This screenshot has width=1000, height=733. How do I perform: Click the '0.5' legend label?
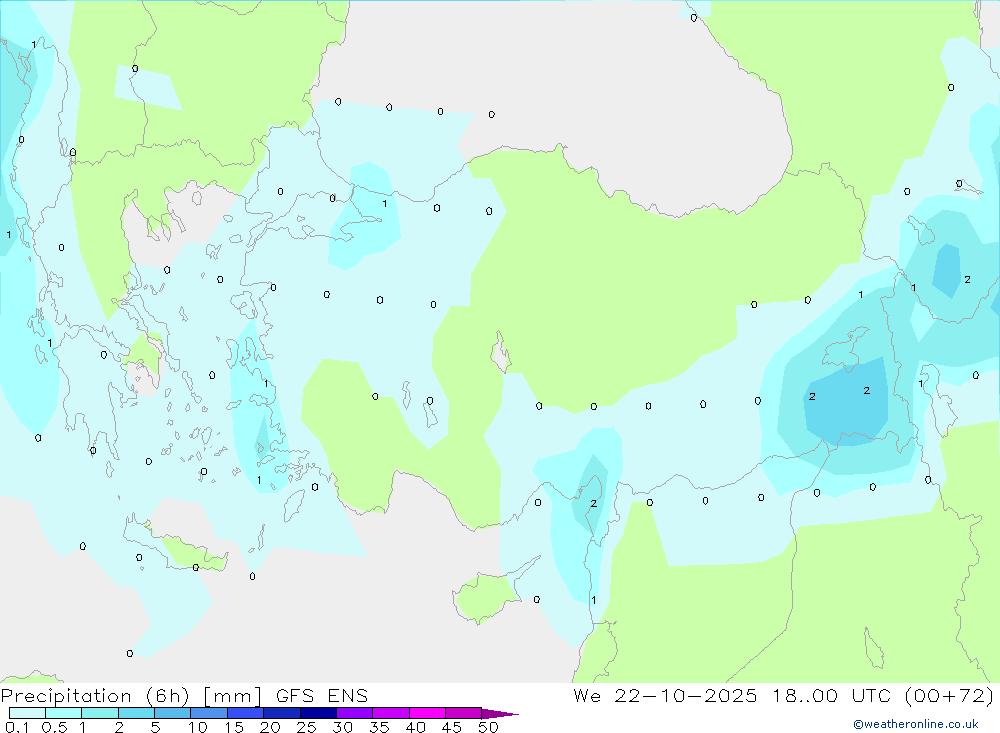[x=54, y=727]
